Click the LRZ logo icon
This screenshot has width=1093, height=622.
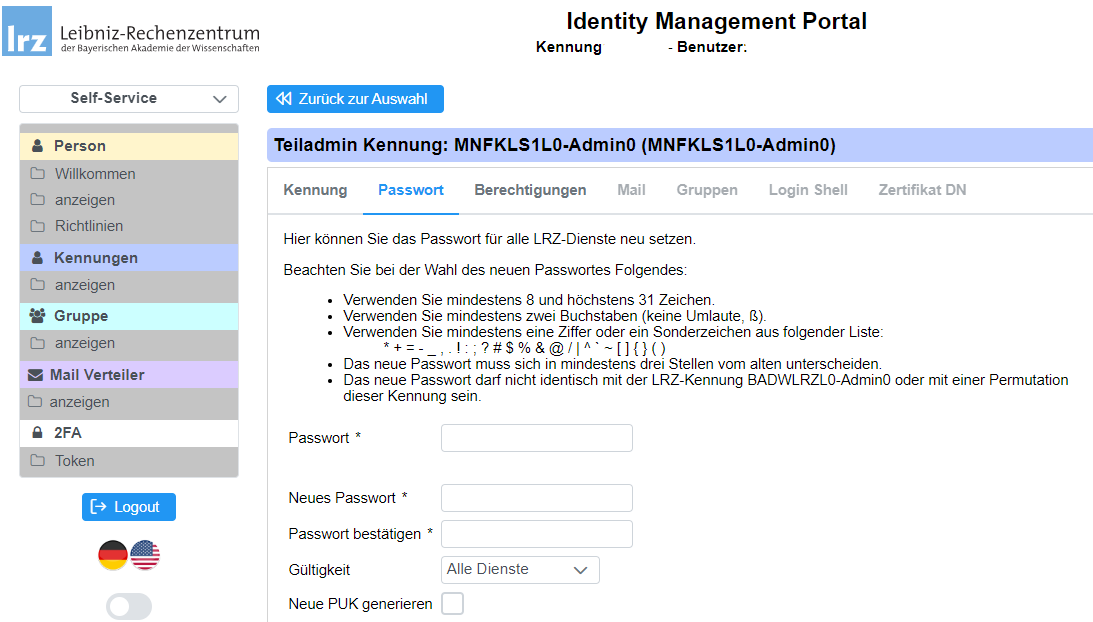[28, 31]
